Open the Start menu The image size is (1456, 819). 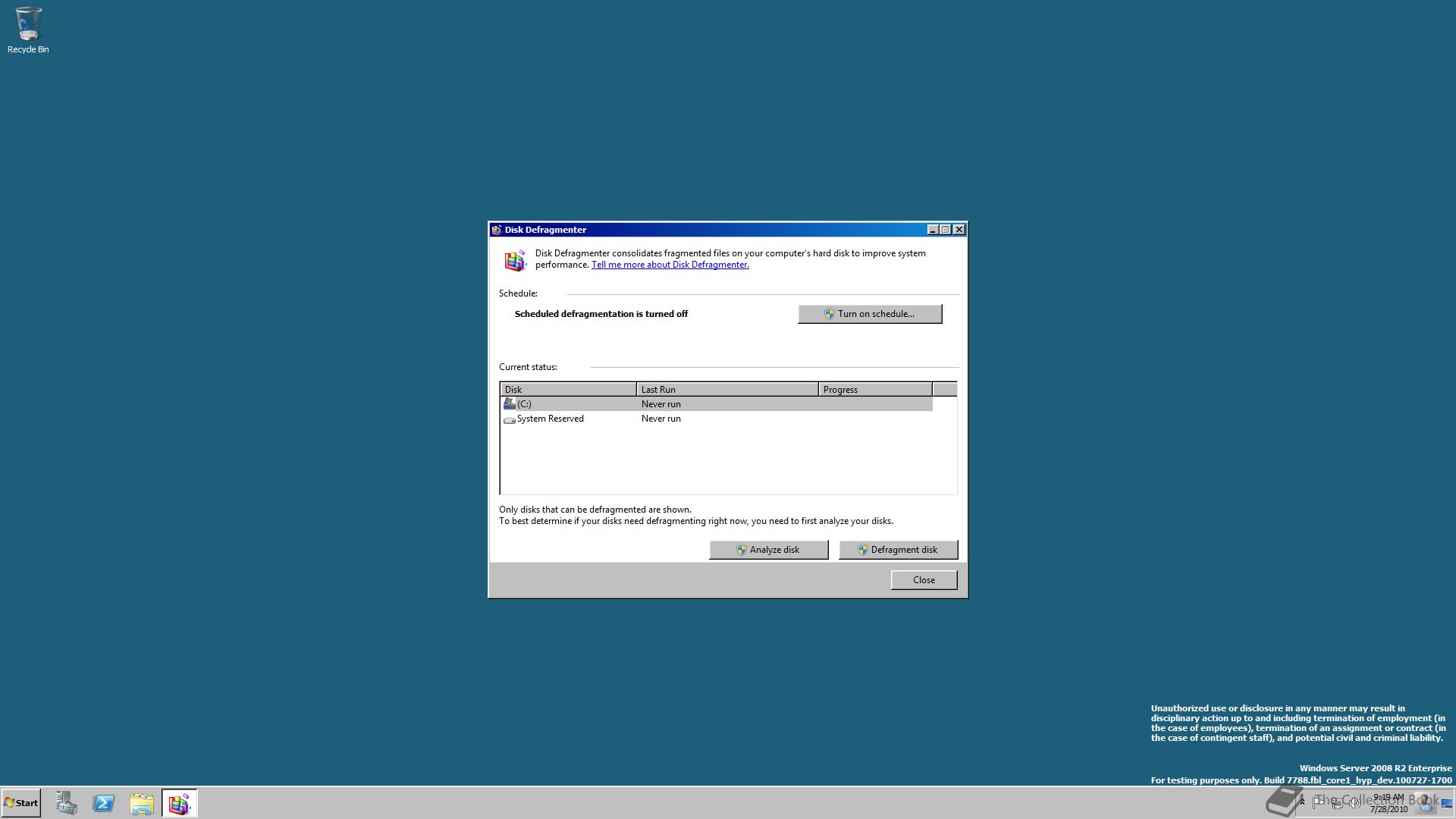(x=21, y=803)
